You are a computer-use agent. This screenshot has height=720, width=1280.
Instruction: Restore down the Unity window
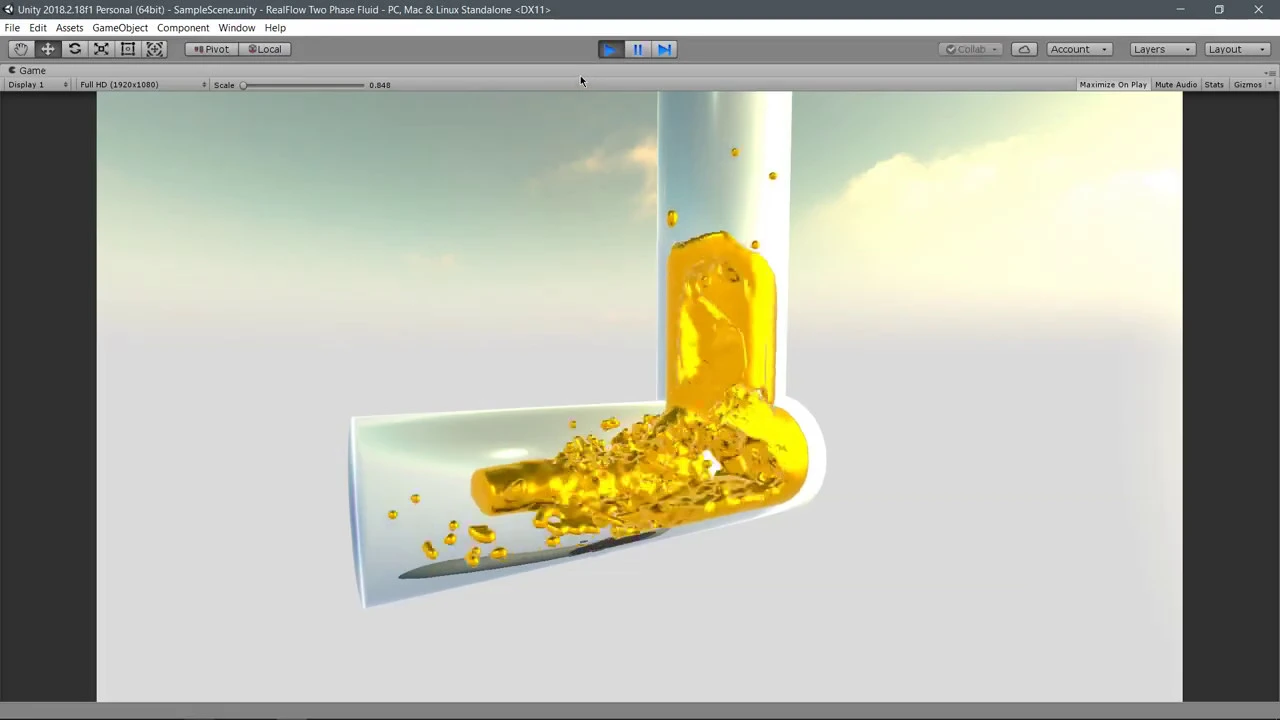pos(1219,9)
